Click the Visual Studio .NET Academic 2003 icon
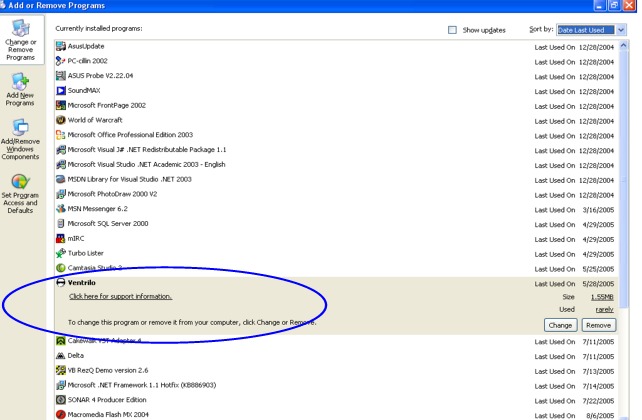Image resolution: width=642 pixels, height=420 pixels. click(x=61, y=164)
